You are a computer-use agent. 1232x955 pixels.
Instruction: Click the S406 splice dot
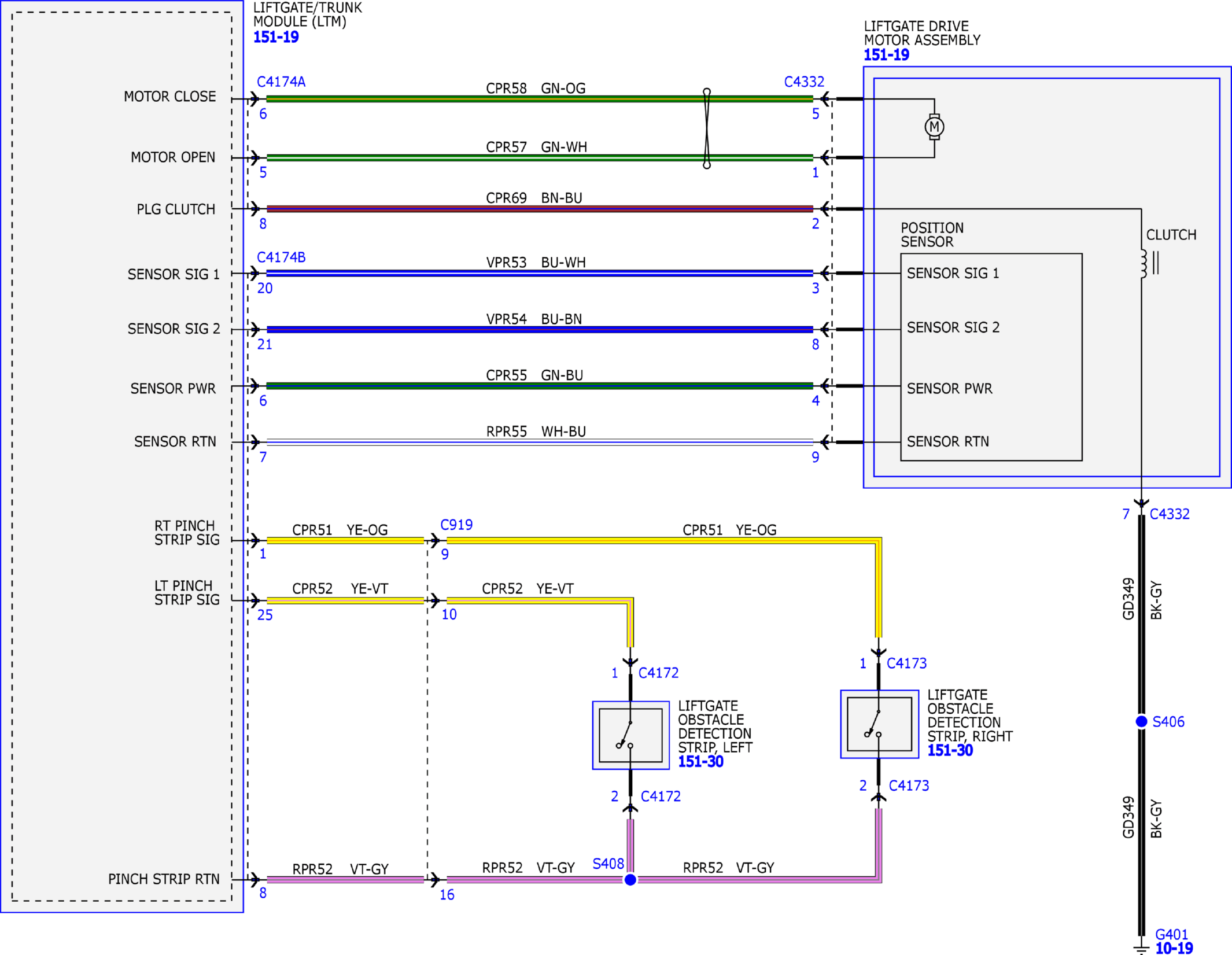pos(1141,721)
